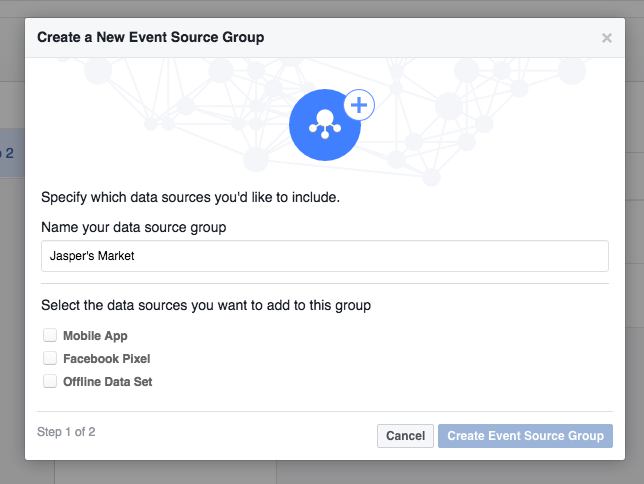Click the Name your data source group label
This screenshot has height=484, width=644.
(x=134, y=227)
